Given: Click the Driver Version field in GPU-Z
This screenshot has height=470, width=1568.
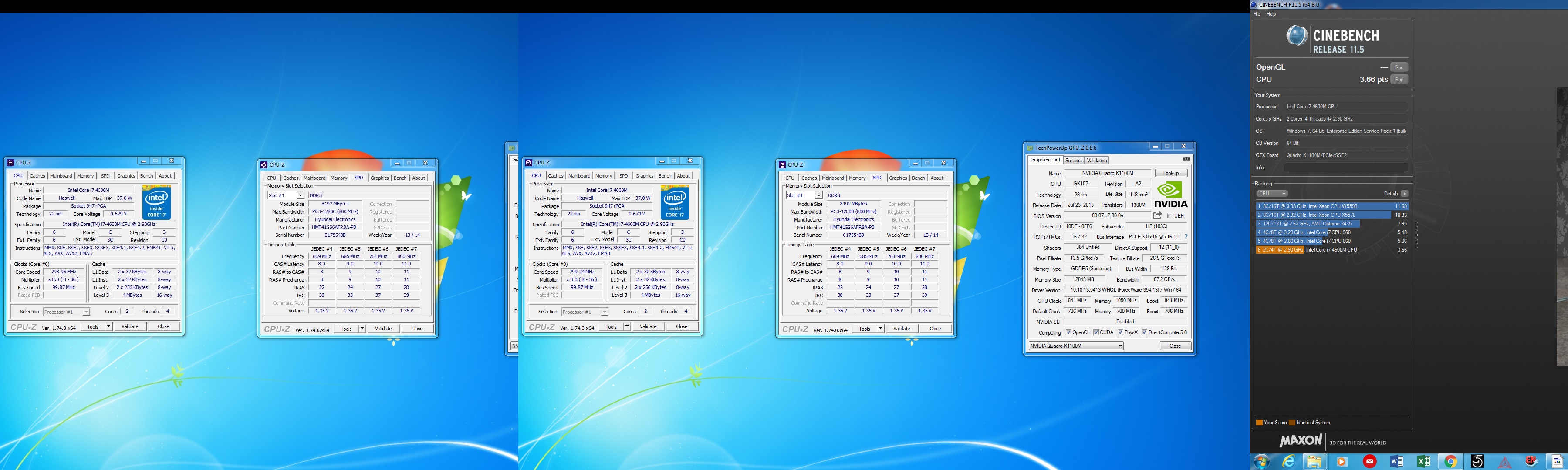Looking at the screenshot, I should [x=1125, y=290].
